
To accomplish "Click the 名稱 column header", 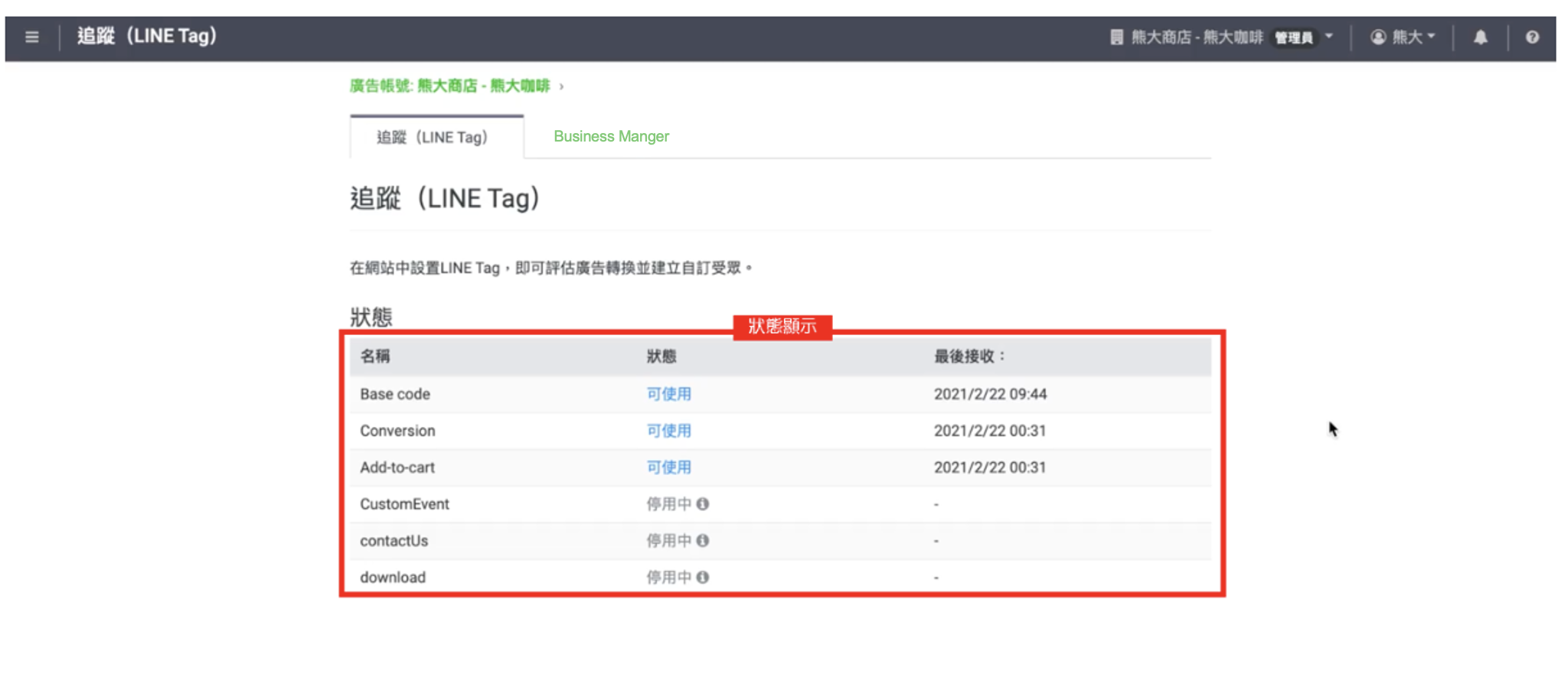I will pos(375,356).
